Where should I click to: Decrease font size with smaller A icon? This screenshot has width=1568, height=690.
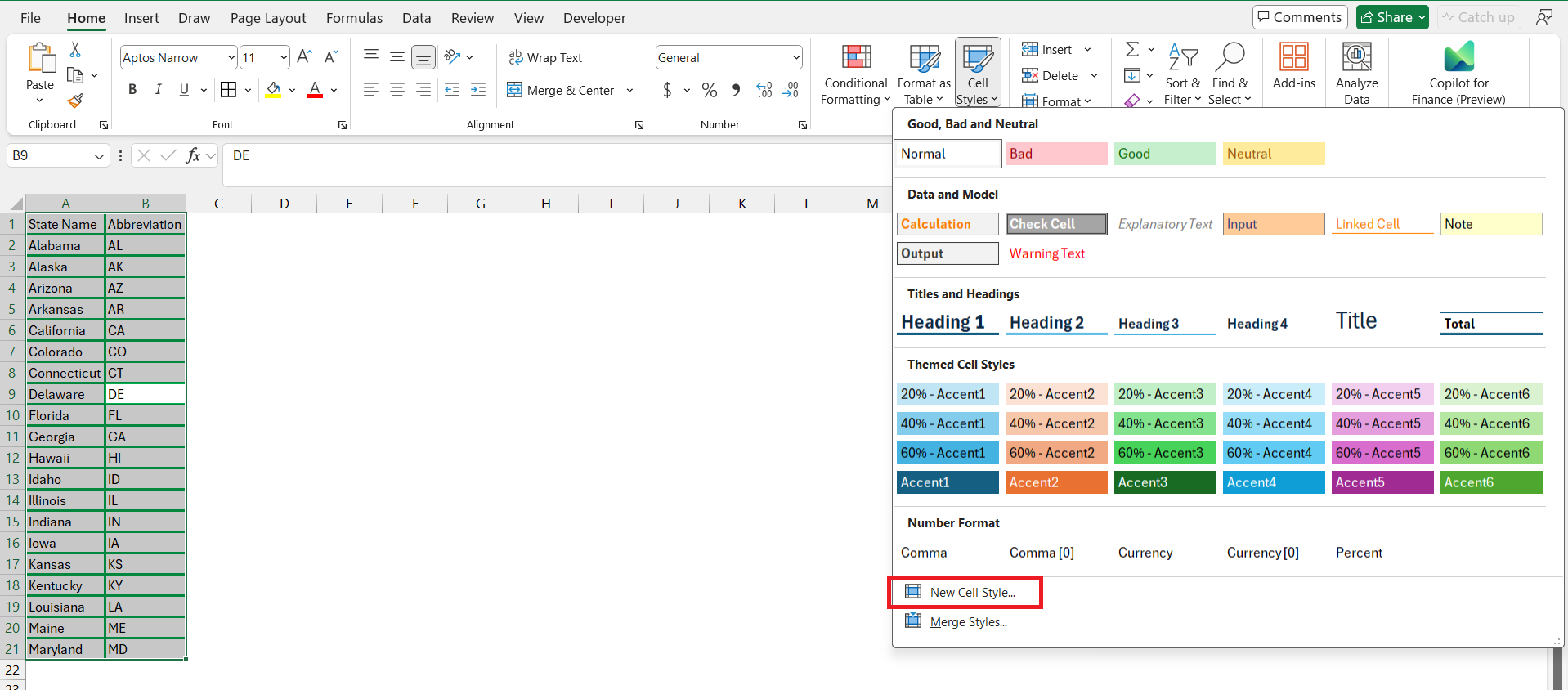pos(331,56)
